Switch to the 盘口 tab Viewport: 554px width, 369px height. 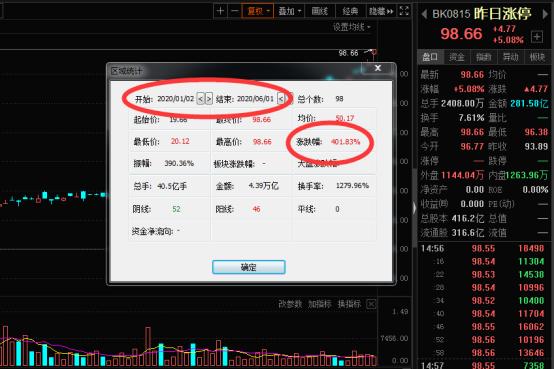[x=430, y=57]
